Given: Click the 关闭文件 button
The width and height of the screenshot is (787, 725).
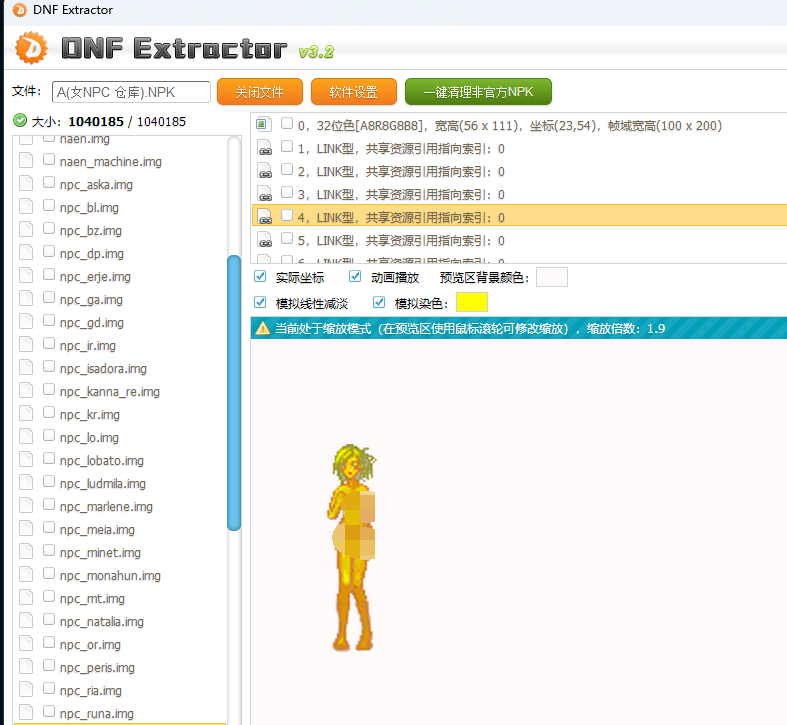Looking at the screenshot, I should tap(259, 92).
